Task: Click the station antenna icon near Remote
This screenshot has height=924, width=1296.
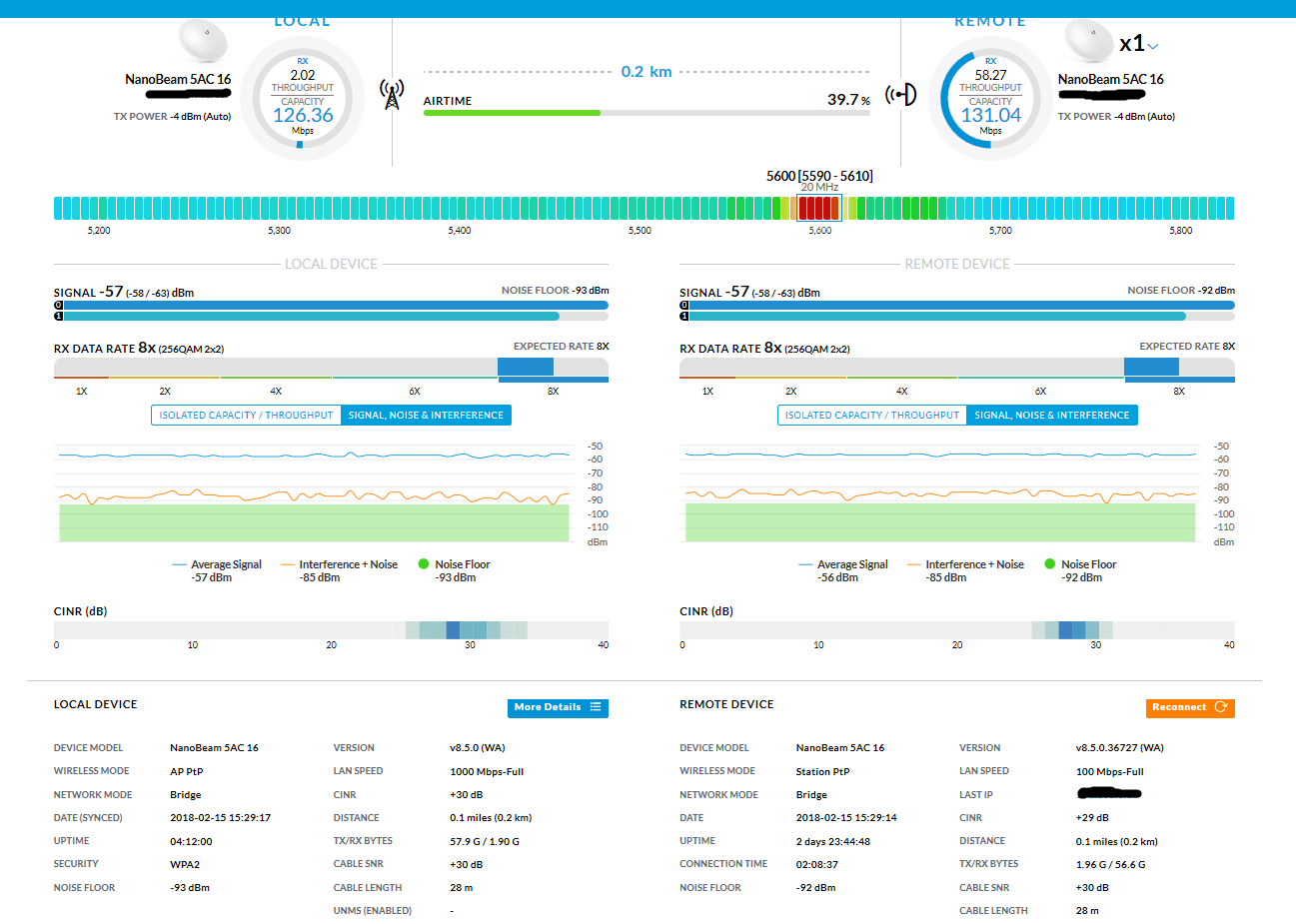Action: (x=900, y=95)
